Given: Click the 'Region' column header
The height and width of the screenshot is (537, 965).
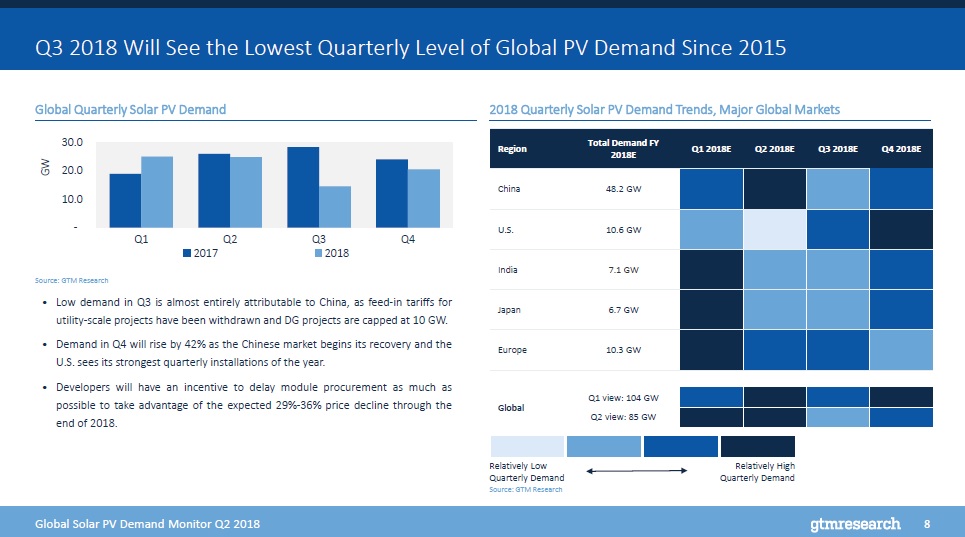Looking at the screenshot, I should tap(512, 149).
